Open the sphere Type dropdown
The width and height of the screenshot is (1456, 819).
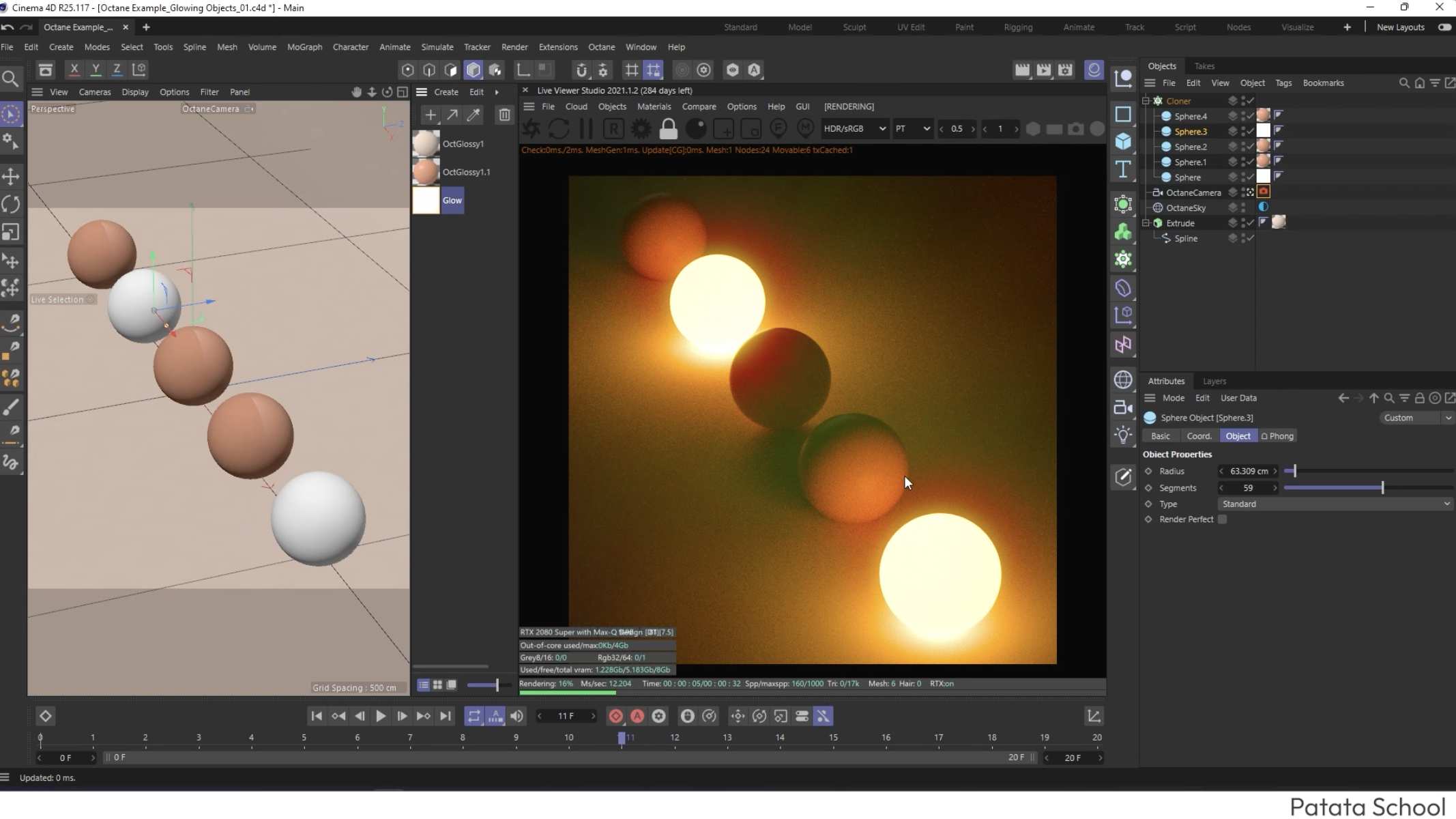[x=1335, y=504]
